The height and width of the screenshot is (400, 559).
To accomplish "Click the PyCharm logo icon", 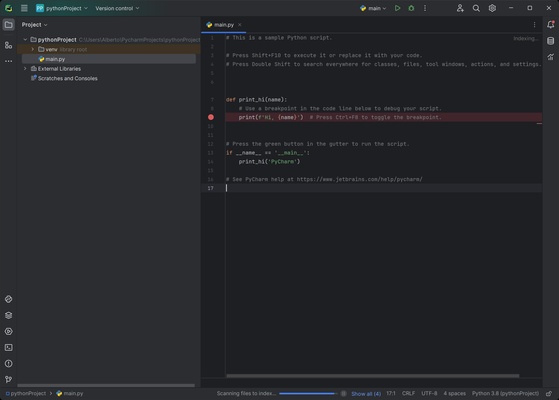I will click(9, 8).
